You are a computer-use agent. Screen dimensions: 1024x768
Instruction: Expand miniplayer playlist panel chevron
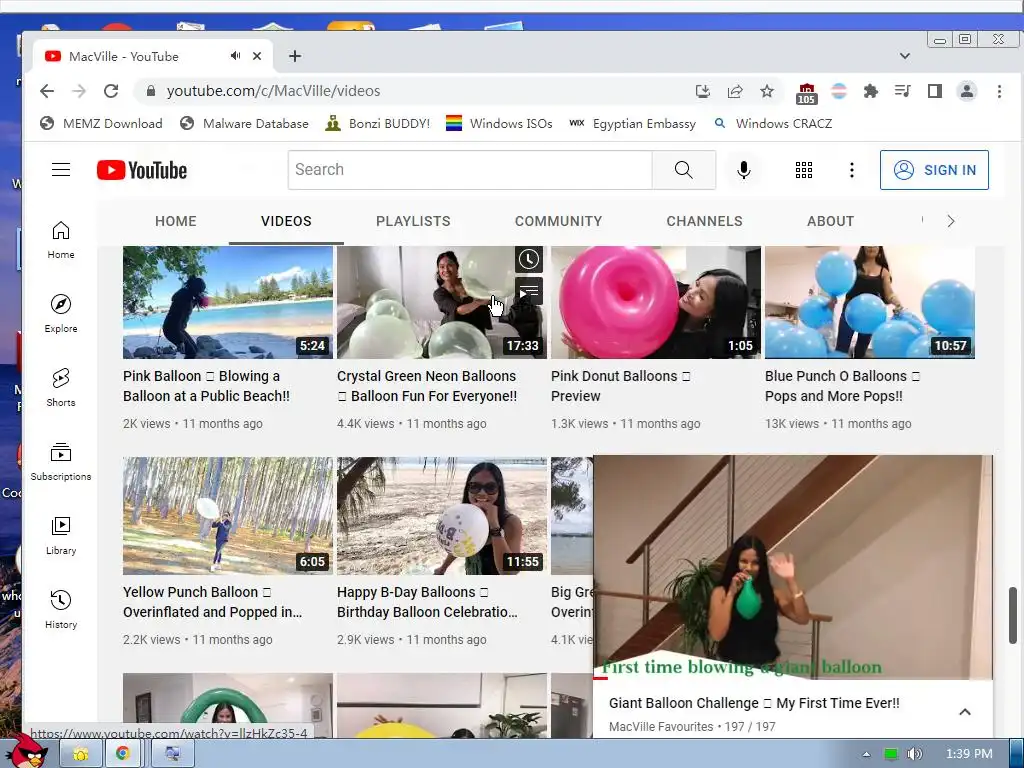click(965, 712)
